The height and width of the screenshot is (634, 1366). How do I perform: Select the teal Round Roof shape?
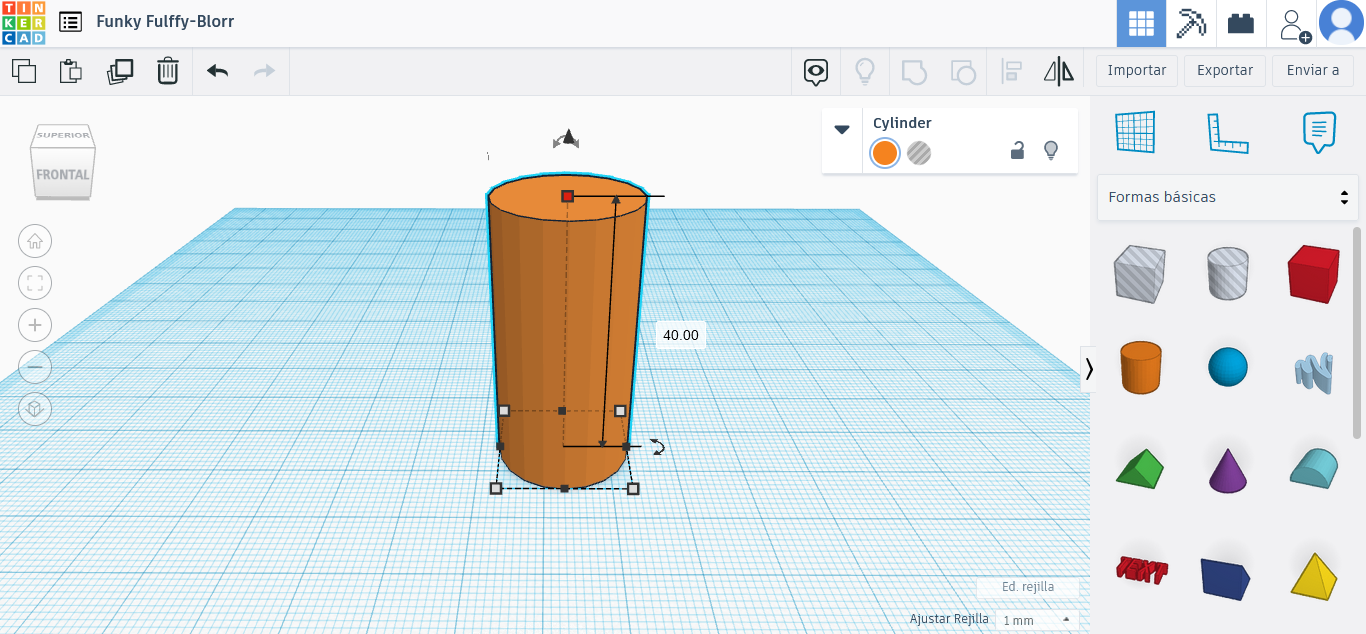pos(1313,467)
